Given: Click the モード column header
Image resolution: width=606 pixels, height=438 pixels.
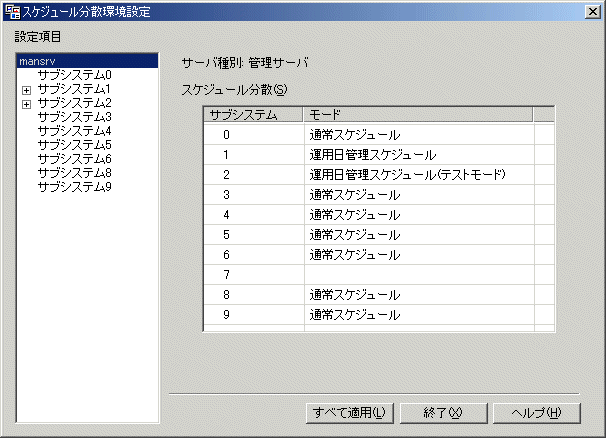Looking at the screenshot, I should (418, 114).
